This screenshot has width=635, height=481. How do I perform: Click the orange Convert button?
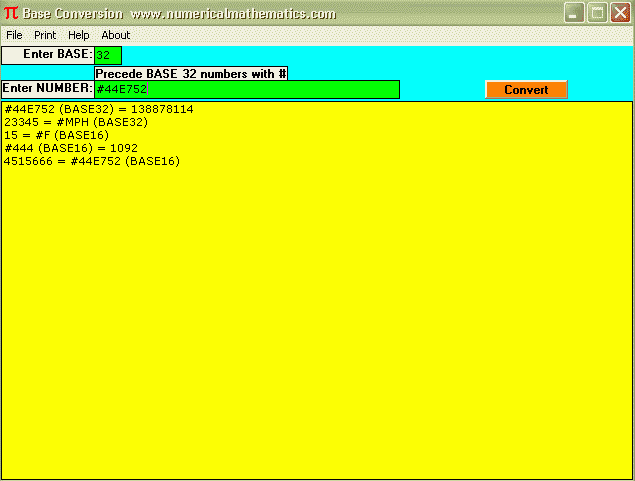coord(526,89)
